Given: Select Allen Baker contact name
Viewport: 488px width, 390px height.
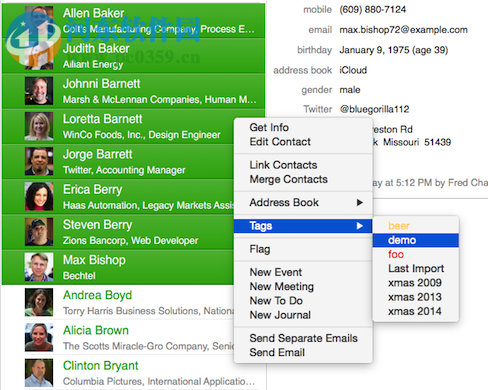Looking at the screenshot, I should [x=94, y=13].
